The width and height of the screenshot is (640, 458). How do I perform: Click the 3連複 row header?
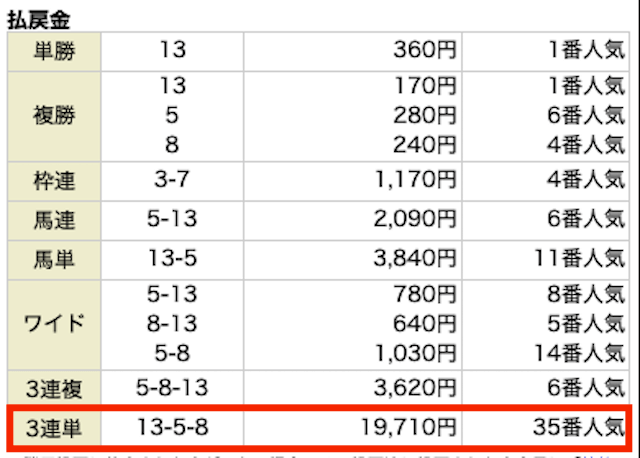tap(54, 388)
